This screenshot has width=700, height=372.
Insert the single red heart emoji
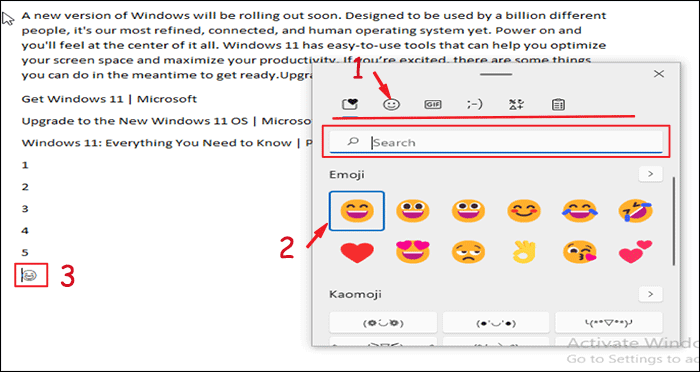[x=357, y=252]
